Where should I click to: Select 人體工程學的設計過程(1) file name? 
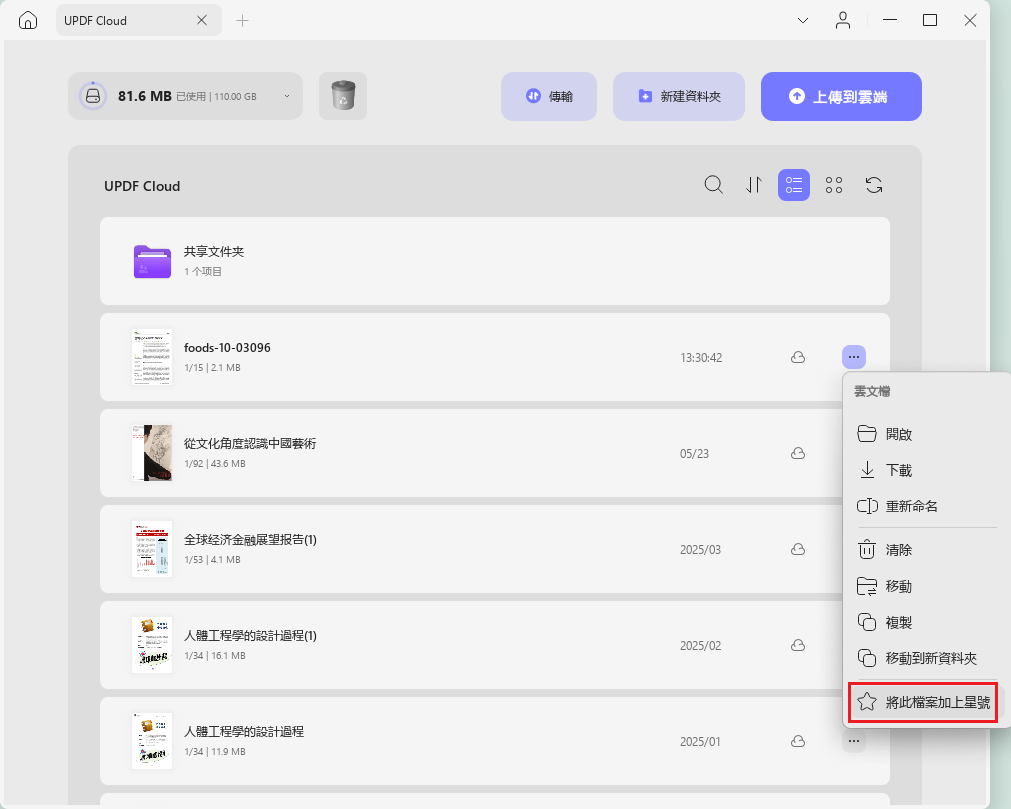pos(250,636)
